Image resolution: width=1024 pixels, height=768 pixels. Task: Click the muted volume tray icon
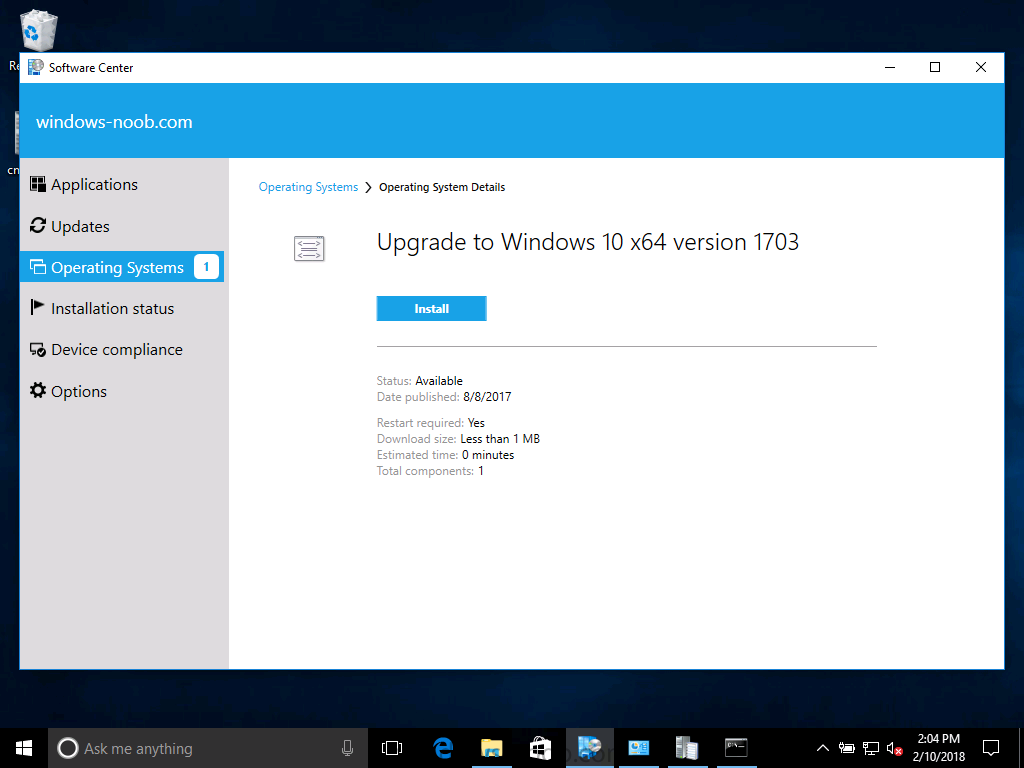895,748
